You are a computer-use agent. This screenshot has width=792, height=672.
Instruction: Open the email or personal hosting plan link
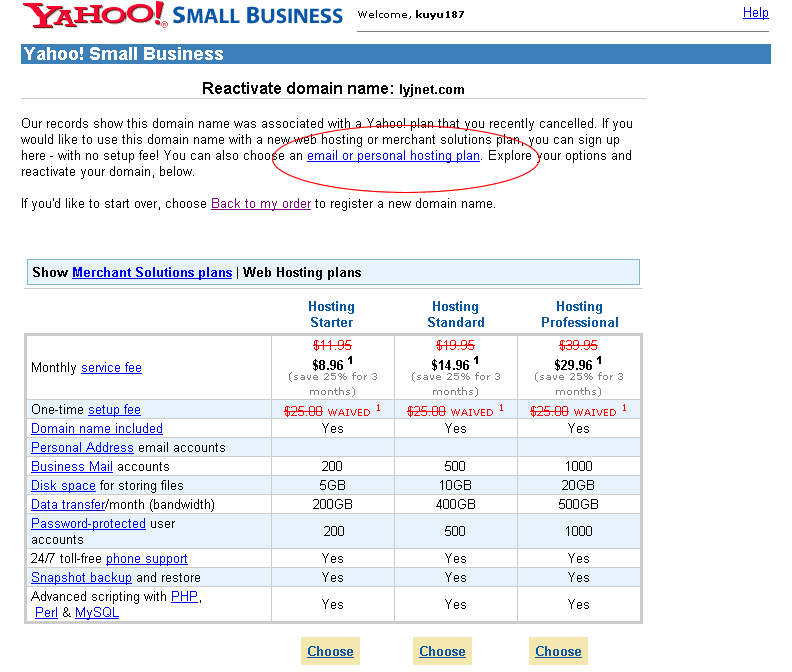(393, 156)
